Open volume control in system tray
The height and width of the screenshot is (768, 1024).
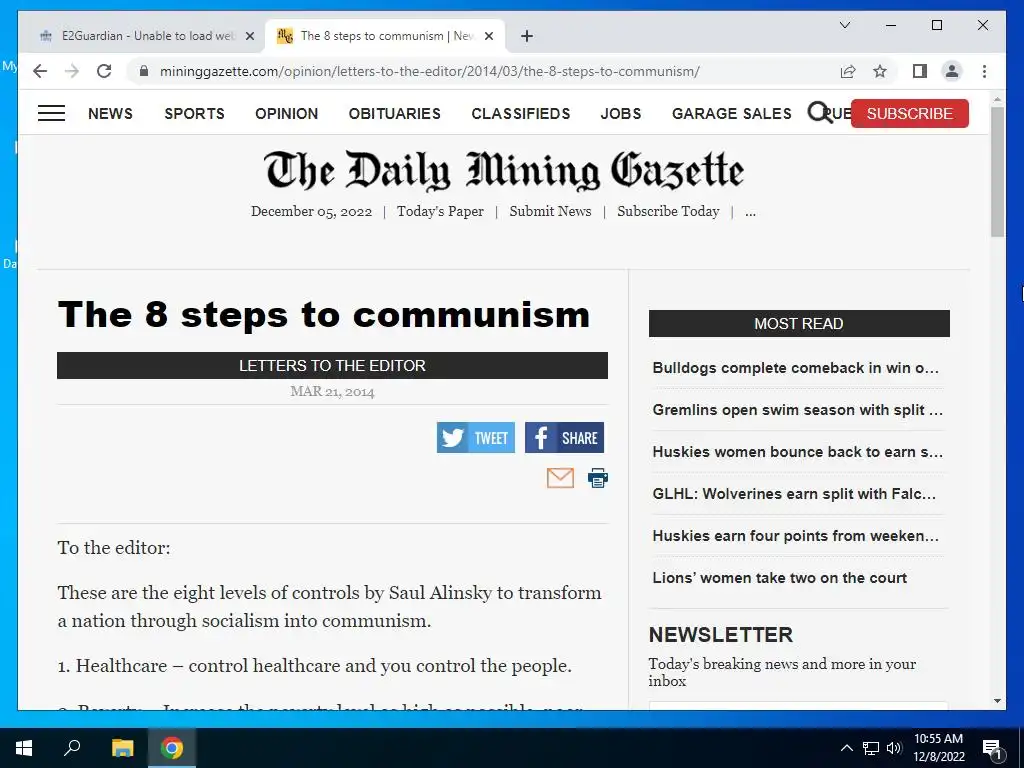(x=894, y=748)
